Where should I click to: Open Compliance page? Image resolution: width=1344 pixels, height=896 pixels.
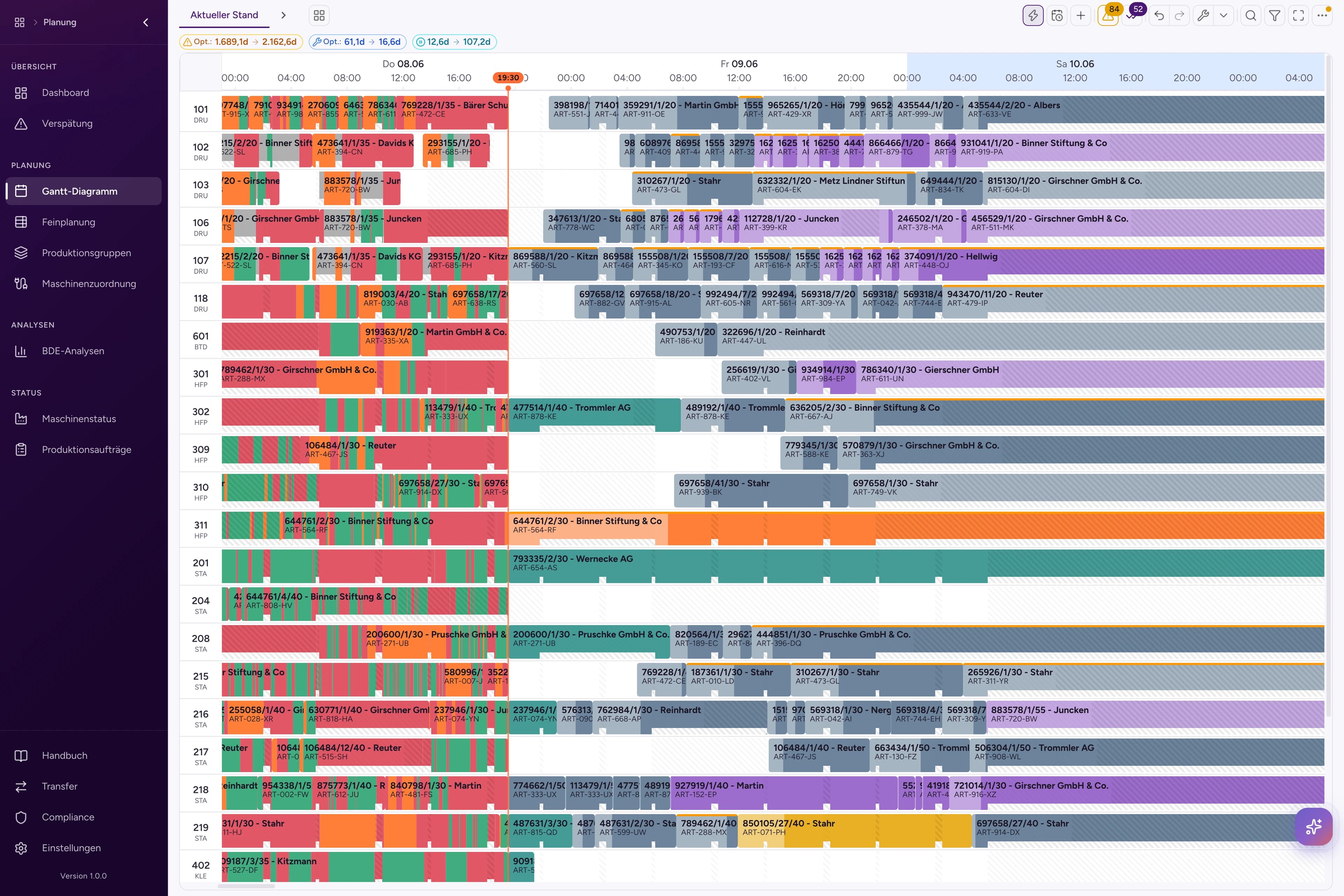pos(83,817)
